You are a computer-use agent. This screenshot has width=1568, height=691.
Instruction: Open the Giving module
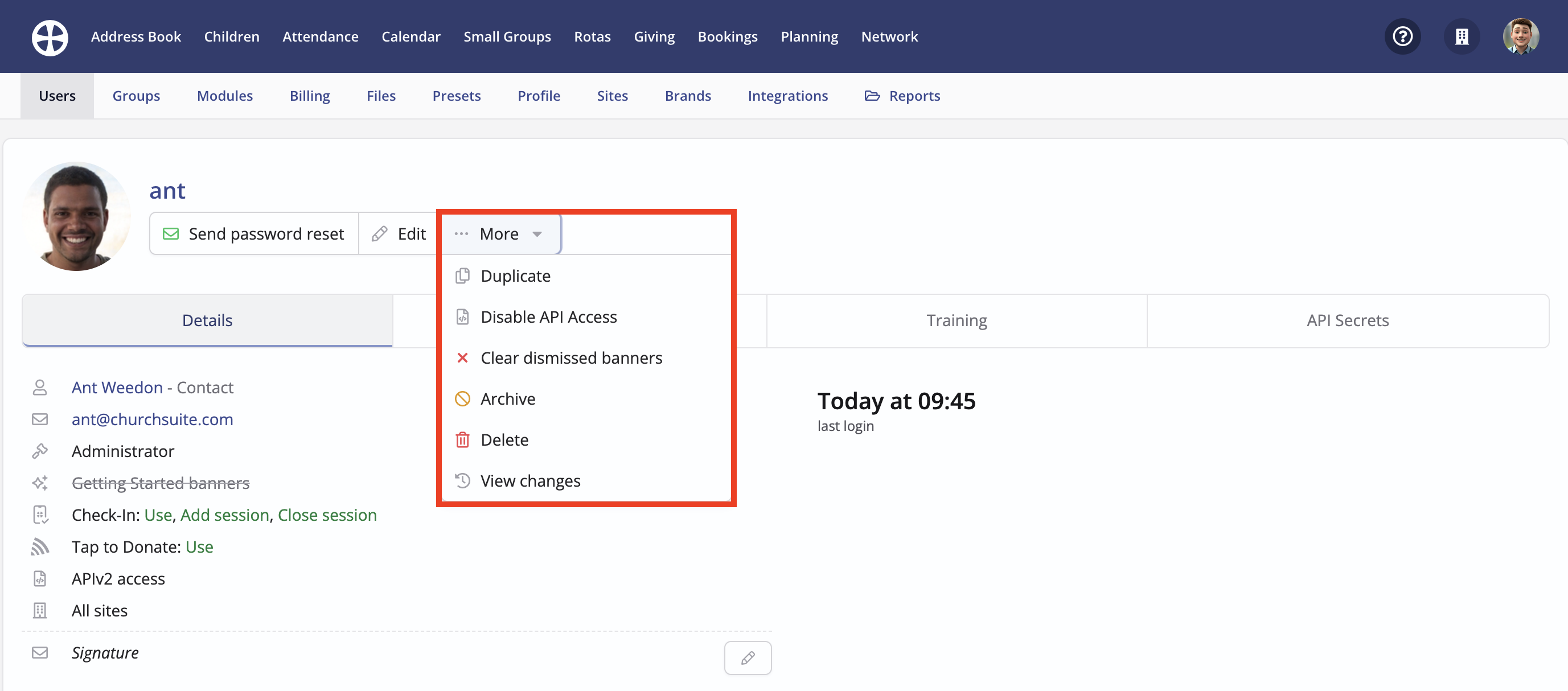(654, 36)
